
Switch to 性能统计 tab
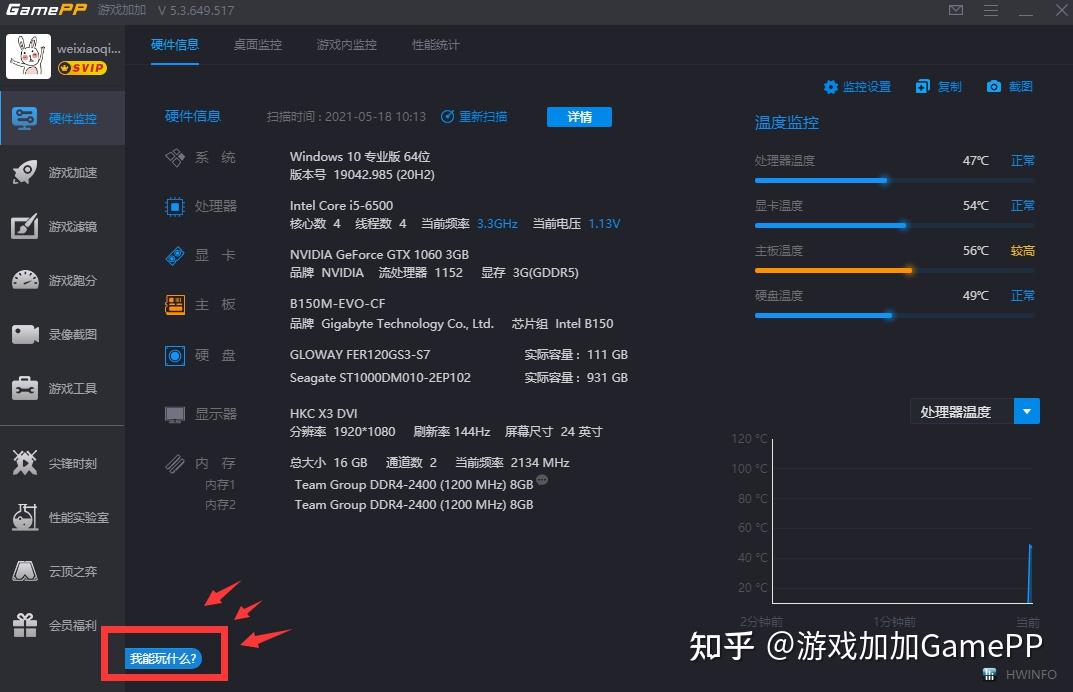[436, 44]
